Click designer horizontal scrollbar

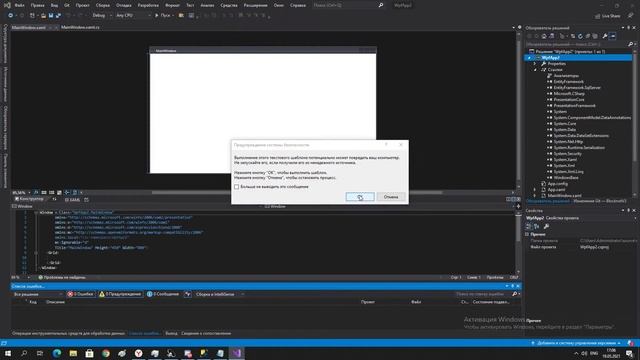coord(297,193)
